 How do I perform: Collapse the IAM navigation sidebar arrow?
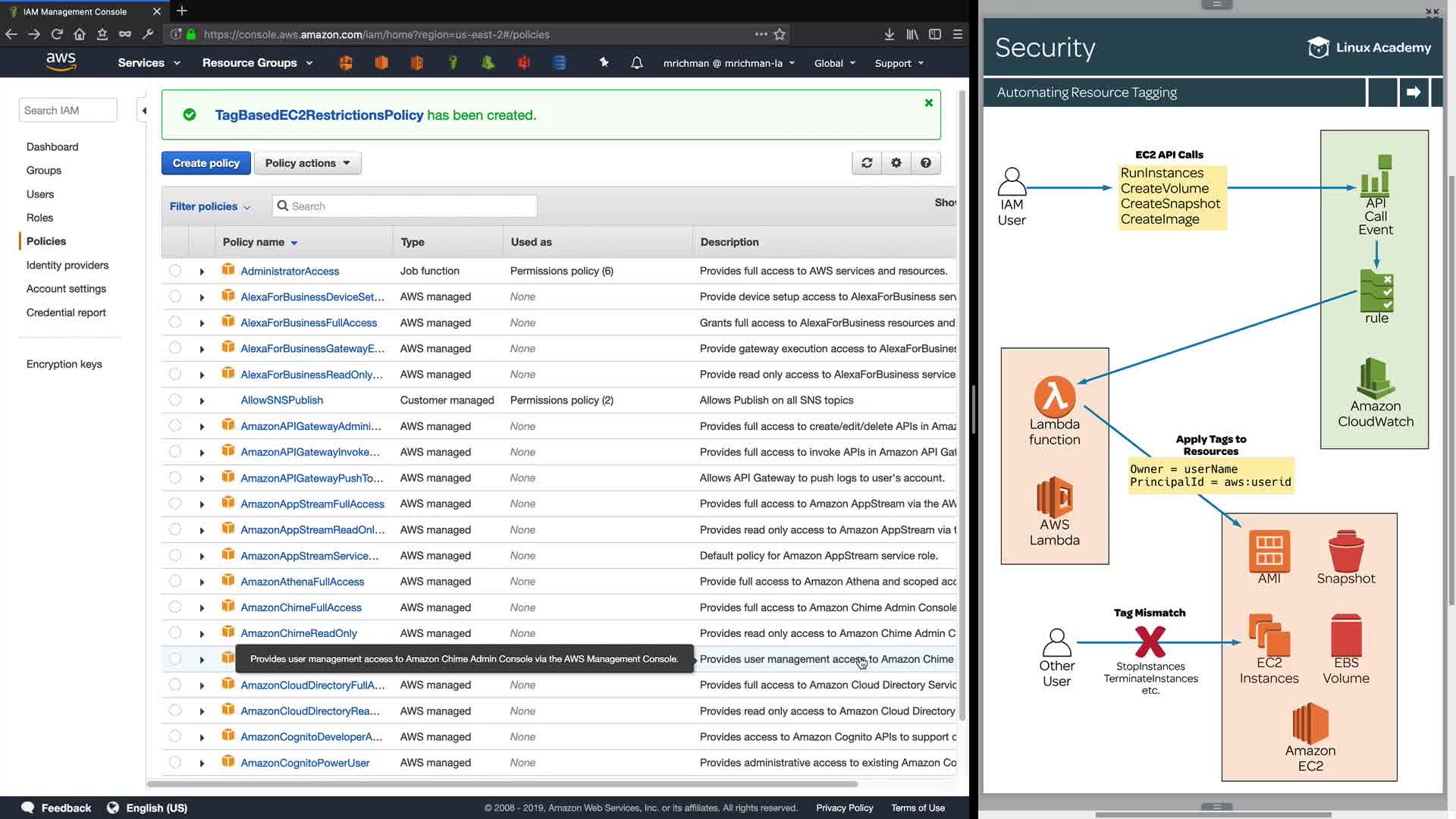tap(143, 111)
